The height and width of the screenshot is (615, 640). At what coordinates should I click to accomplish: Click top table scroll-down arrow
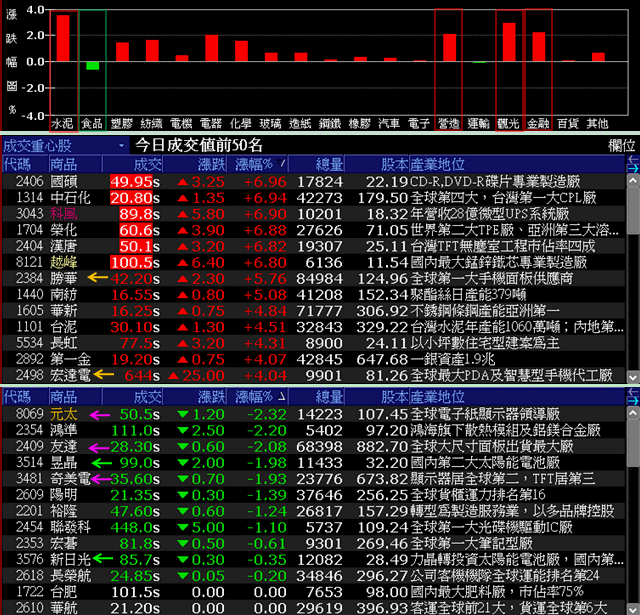[x=633, y=377]
